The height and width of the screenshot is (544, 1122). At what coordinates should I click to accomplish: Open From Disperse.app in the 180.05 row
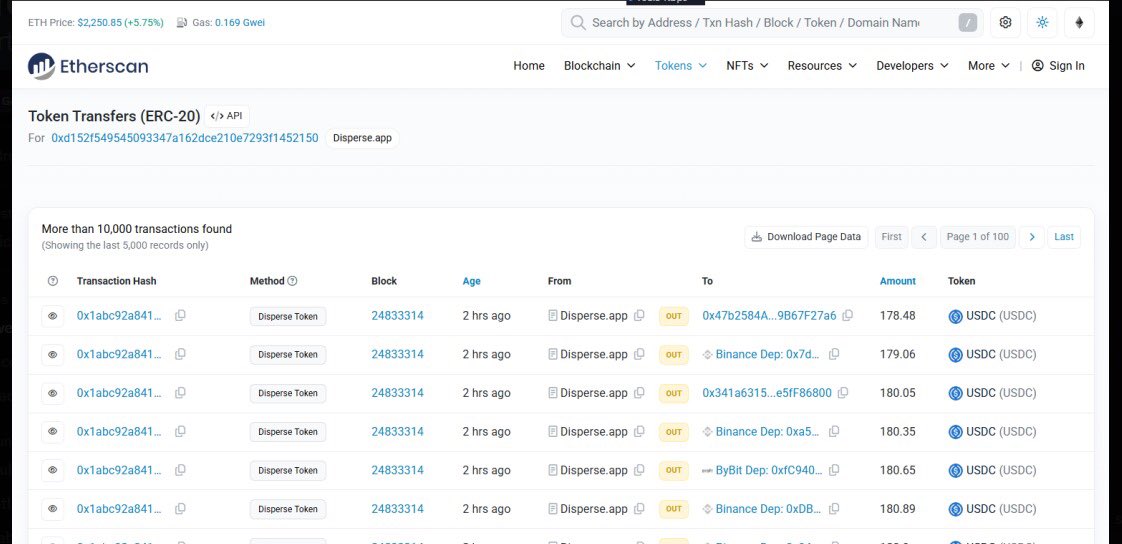tap(594, 393)
